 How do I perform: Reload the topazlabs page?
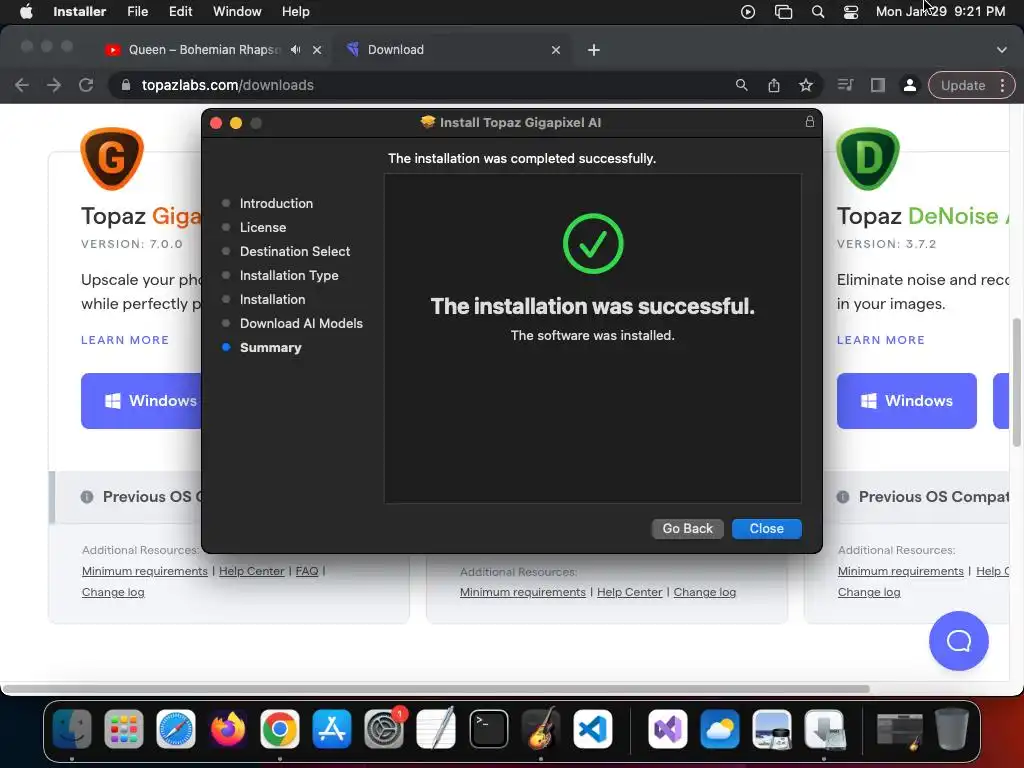[x=86, y=85]
